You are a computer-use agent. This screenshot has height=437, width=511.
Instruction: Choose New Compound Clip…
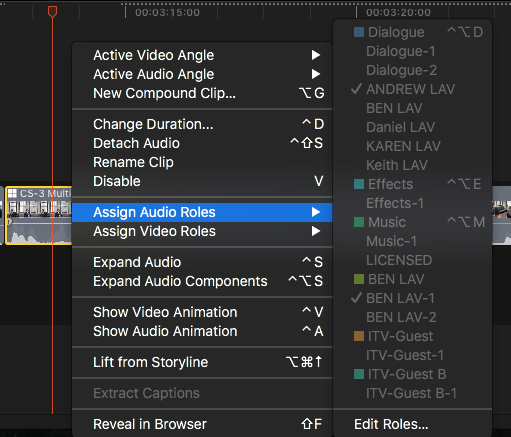[x=202, y=93]
